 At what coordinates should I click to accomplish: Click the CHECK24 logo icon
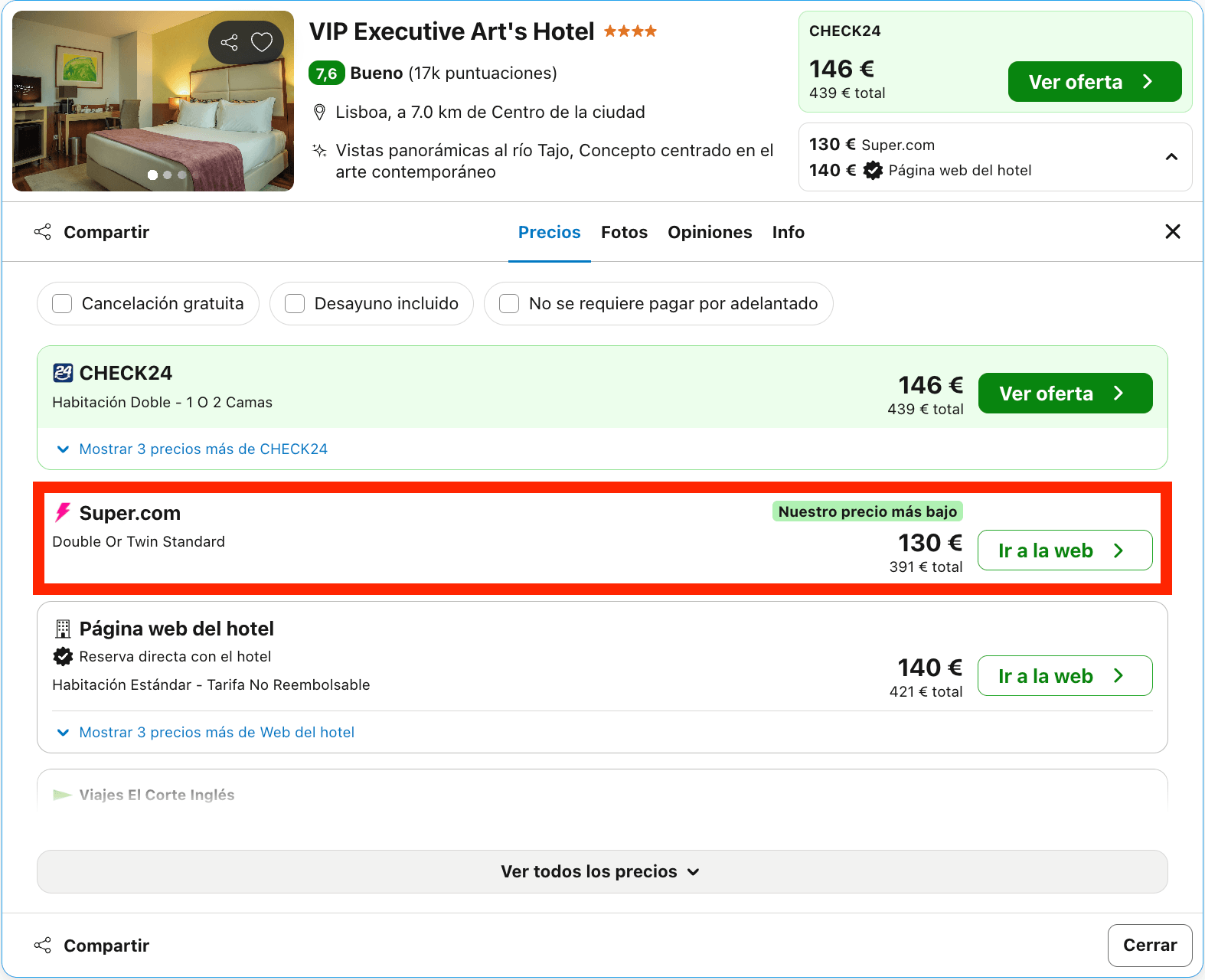pyautogui.click(x=63, y=373)
